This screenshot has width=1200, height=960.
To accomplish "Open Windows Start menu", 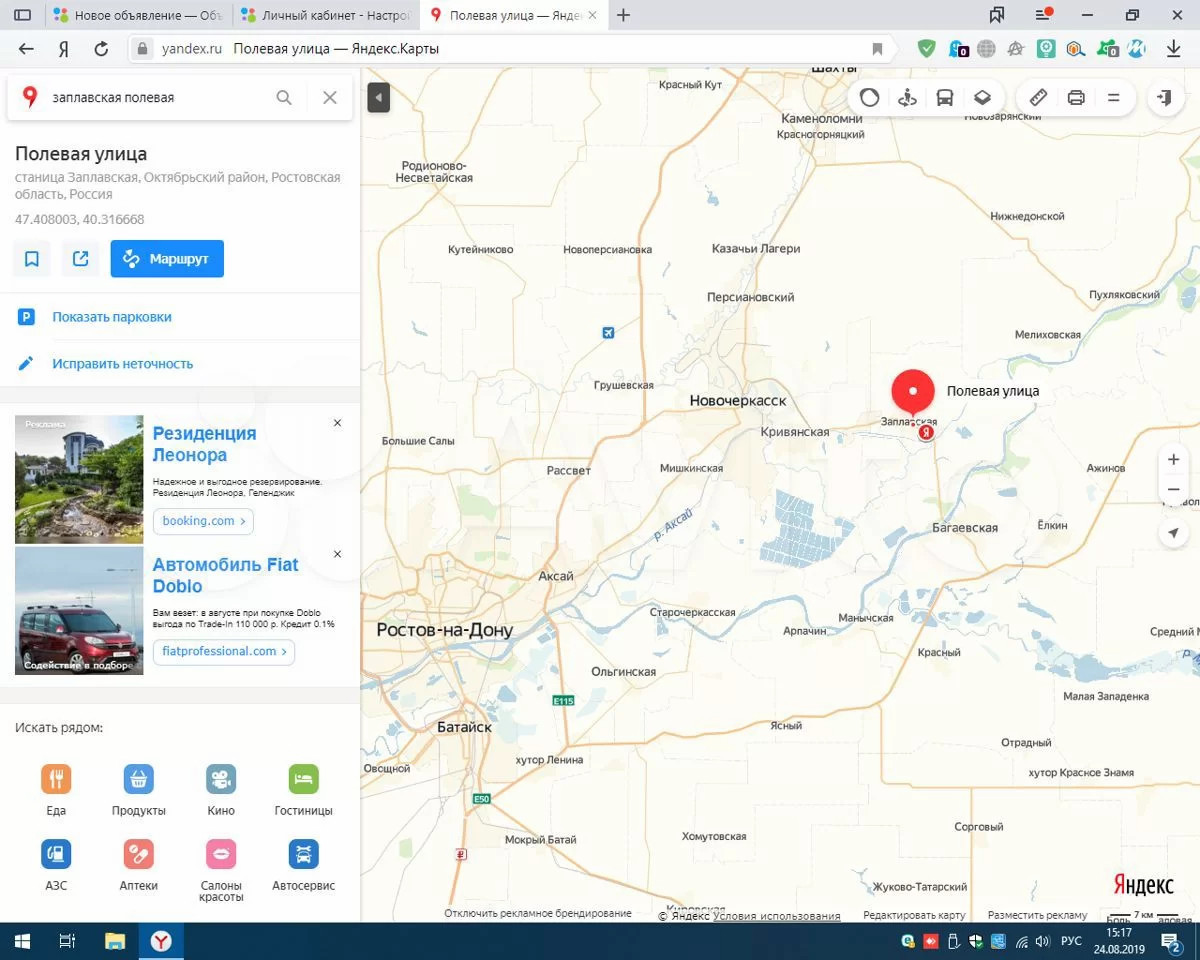I will point(22,941).
